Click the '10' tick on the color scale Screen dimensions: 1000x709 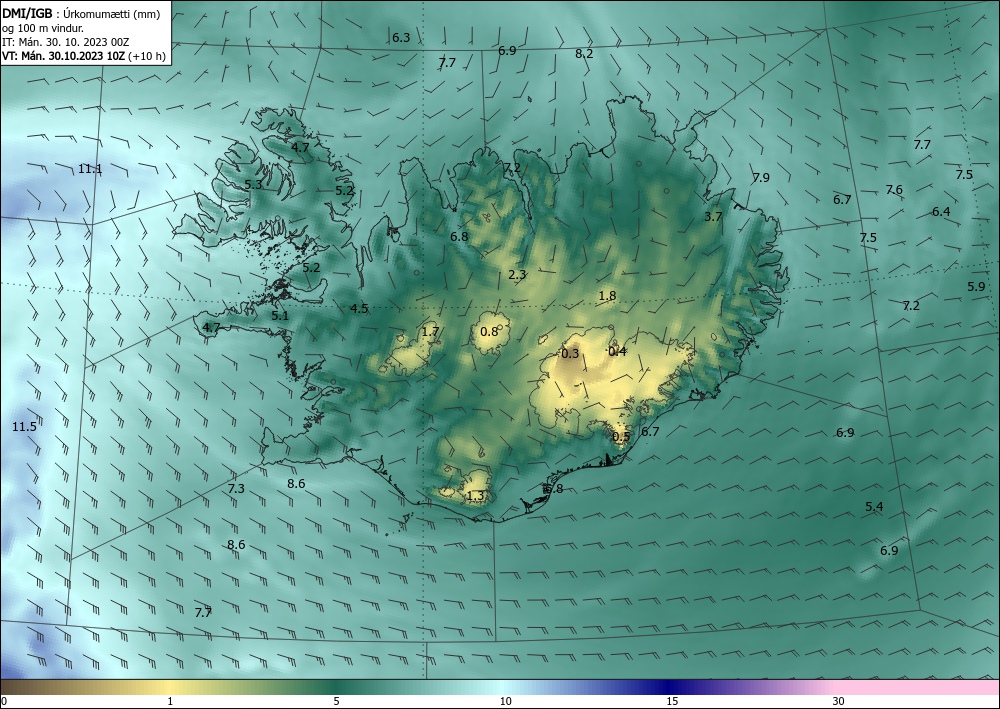tap(505, 701)
